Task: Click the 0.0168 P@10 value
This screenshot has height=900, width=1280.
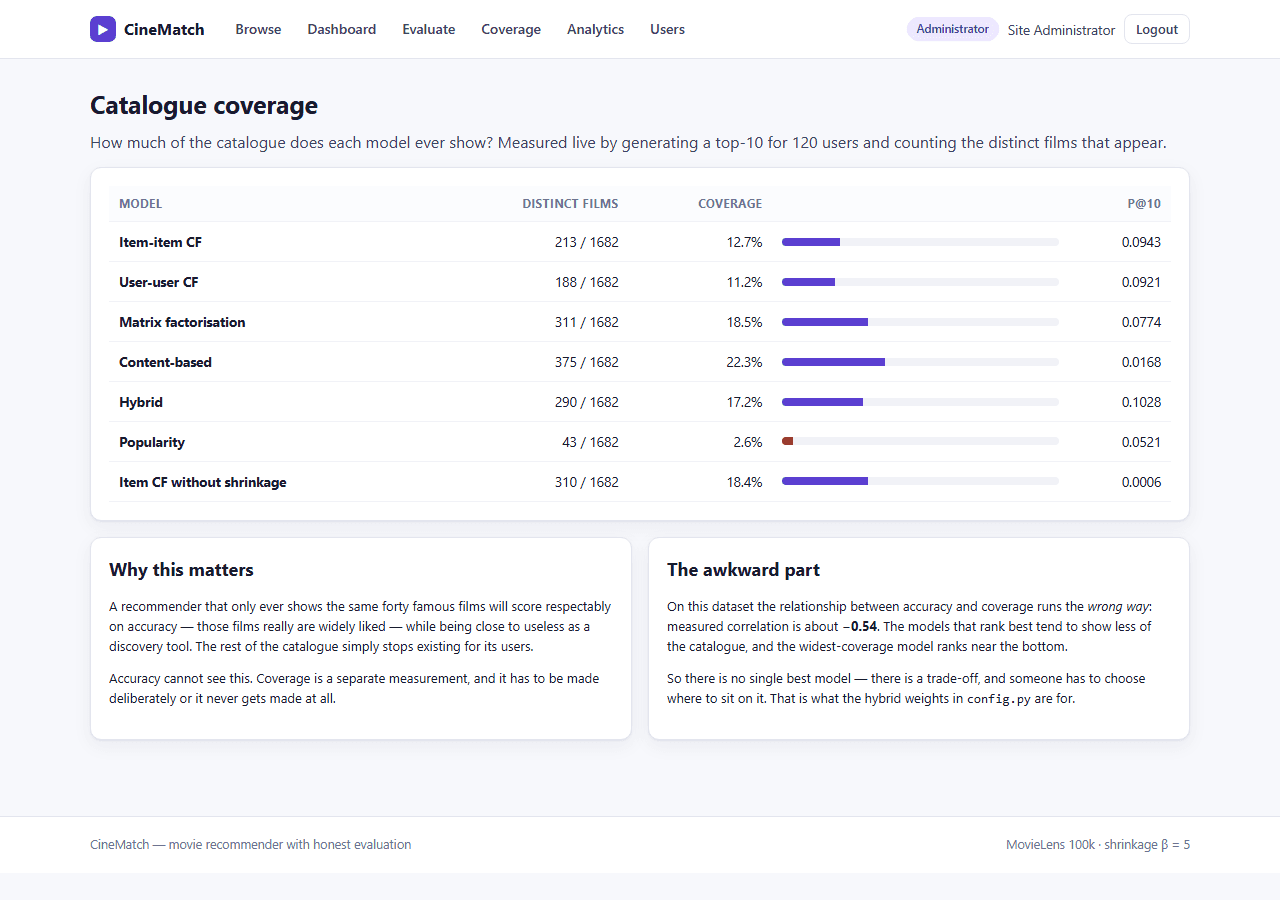Action: point(1141,362)
